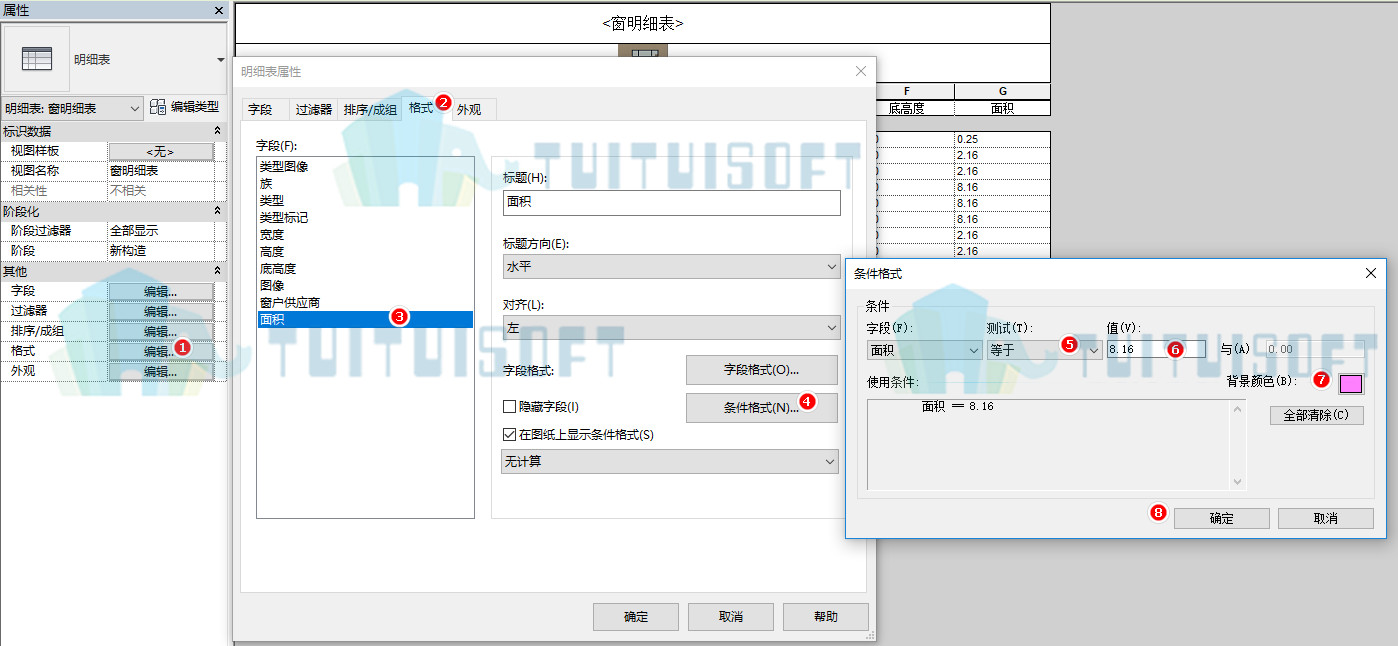Click the 明细表 type thumbnail icon

[37, 59]
